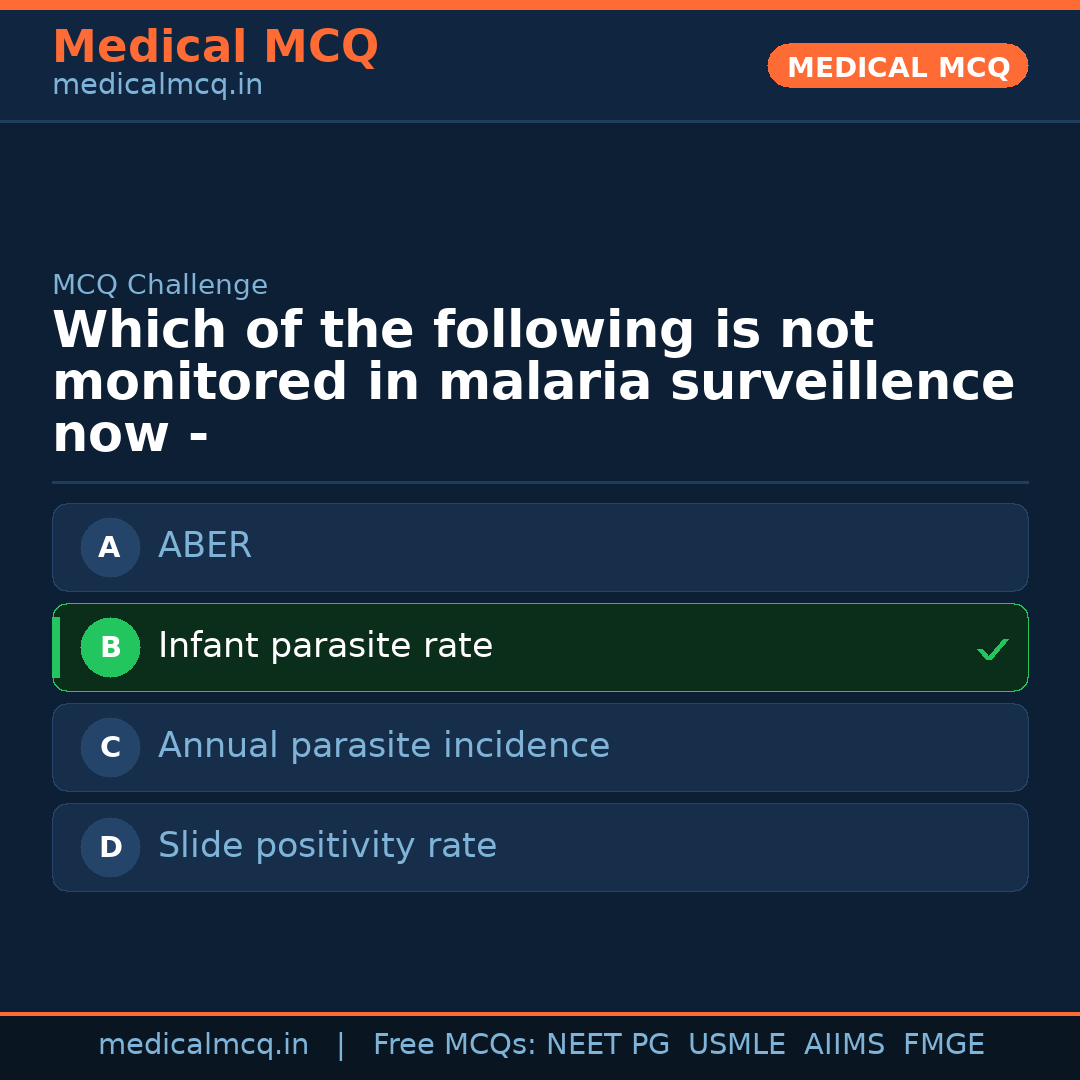
Task: Click the circular C option badge
Action: (110, 747)
